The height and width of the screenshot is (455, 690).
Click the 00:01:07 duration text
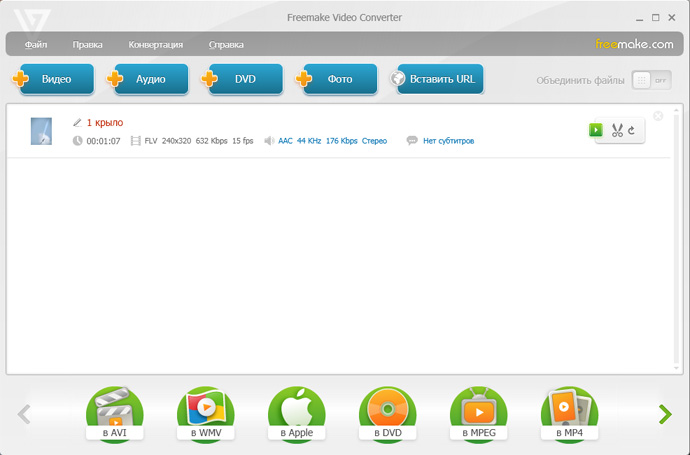[x=103, y=141]
